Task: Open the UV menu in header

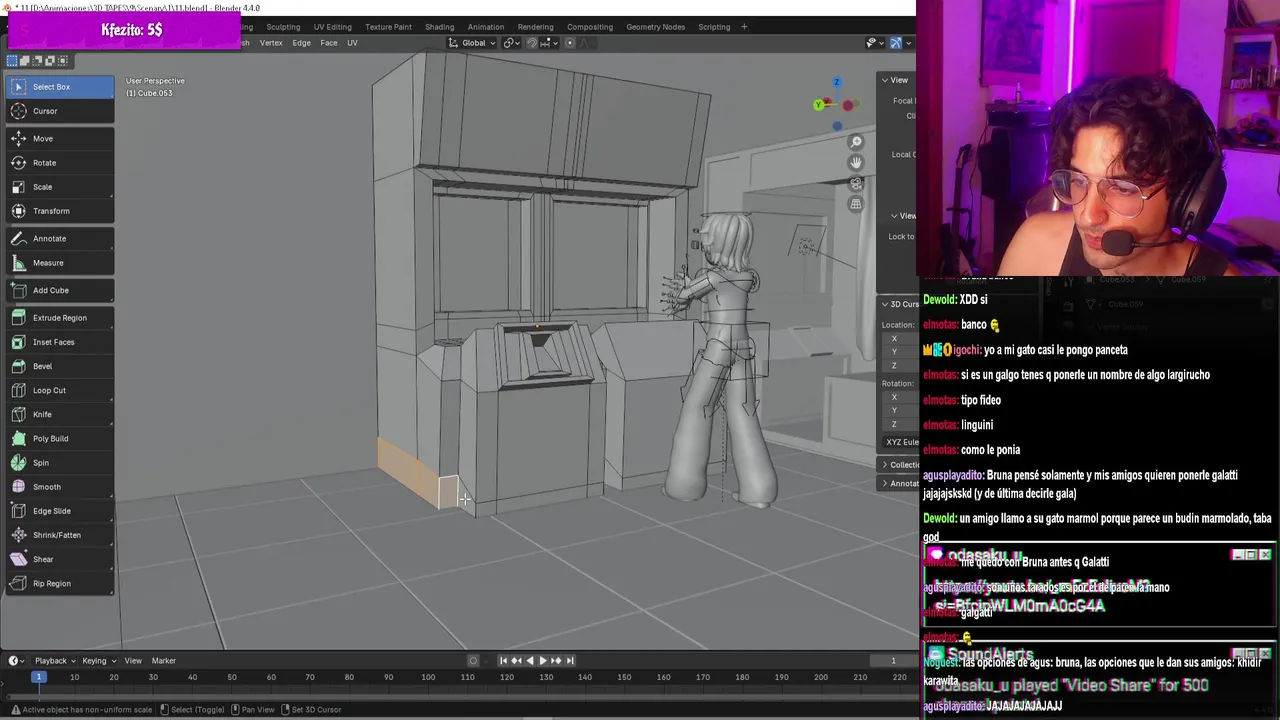Action: [x=352, y=43]
